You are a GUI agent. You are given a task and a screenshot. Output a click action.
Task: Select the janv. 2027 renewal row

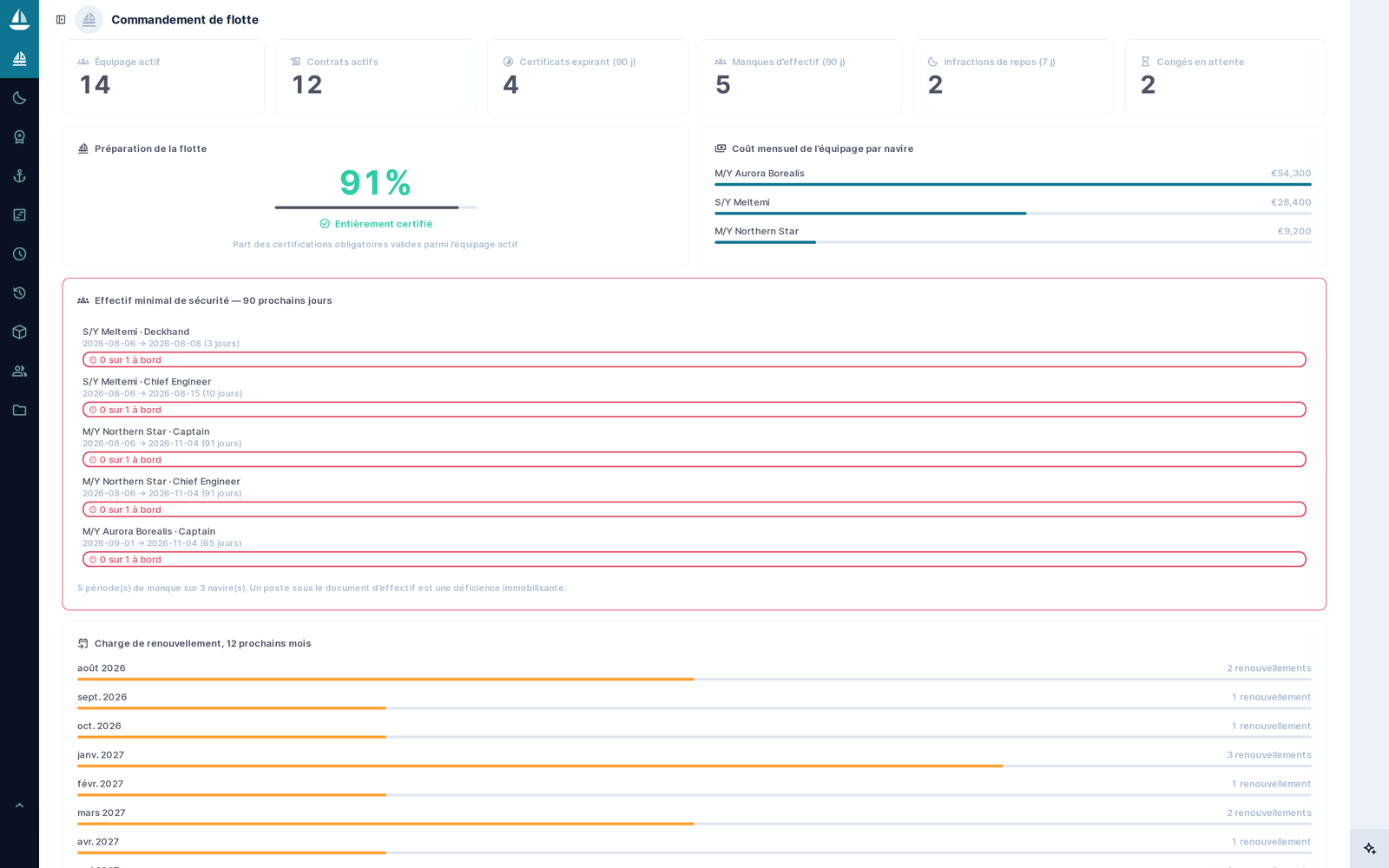point(694,759)
